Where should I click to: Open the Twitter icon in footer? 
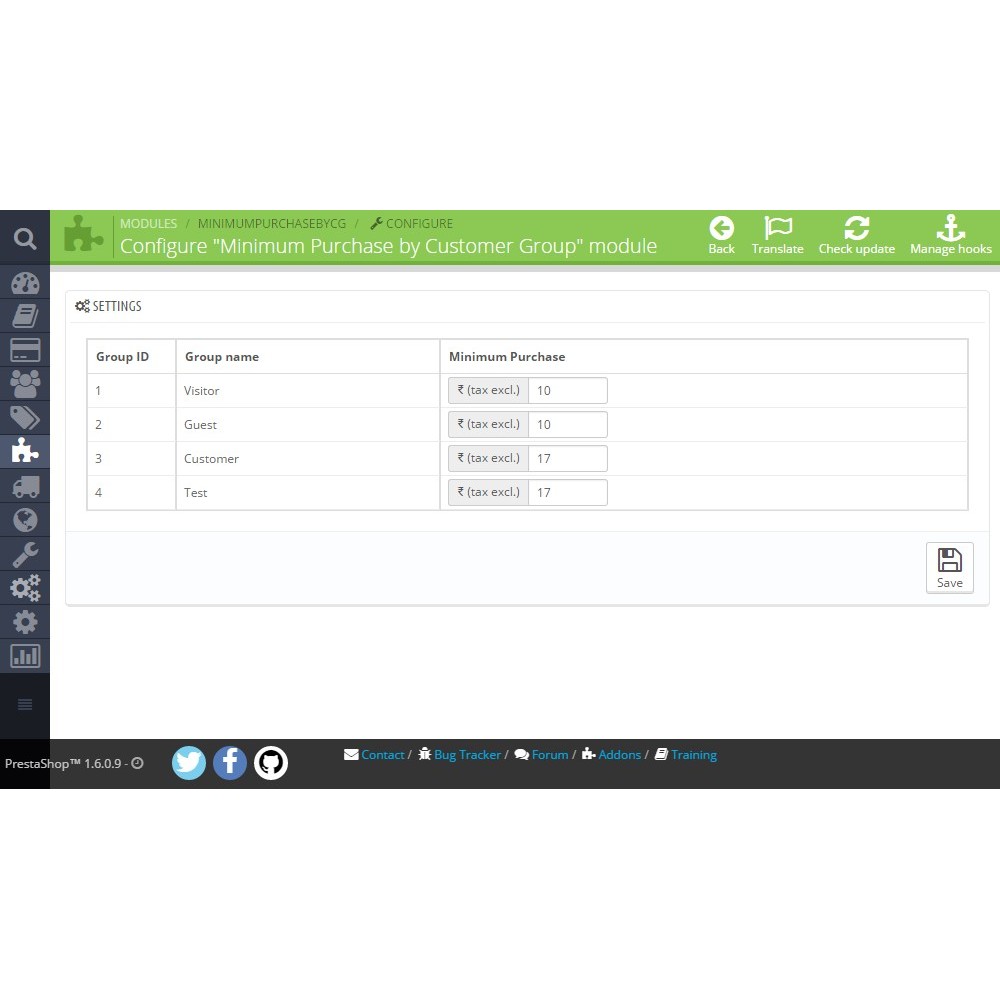pos(189,763)
